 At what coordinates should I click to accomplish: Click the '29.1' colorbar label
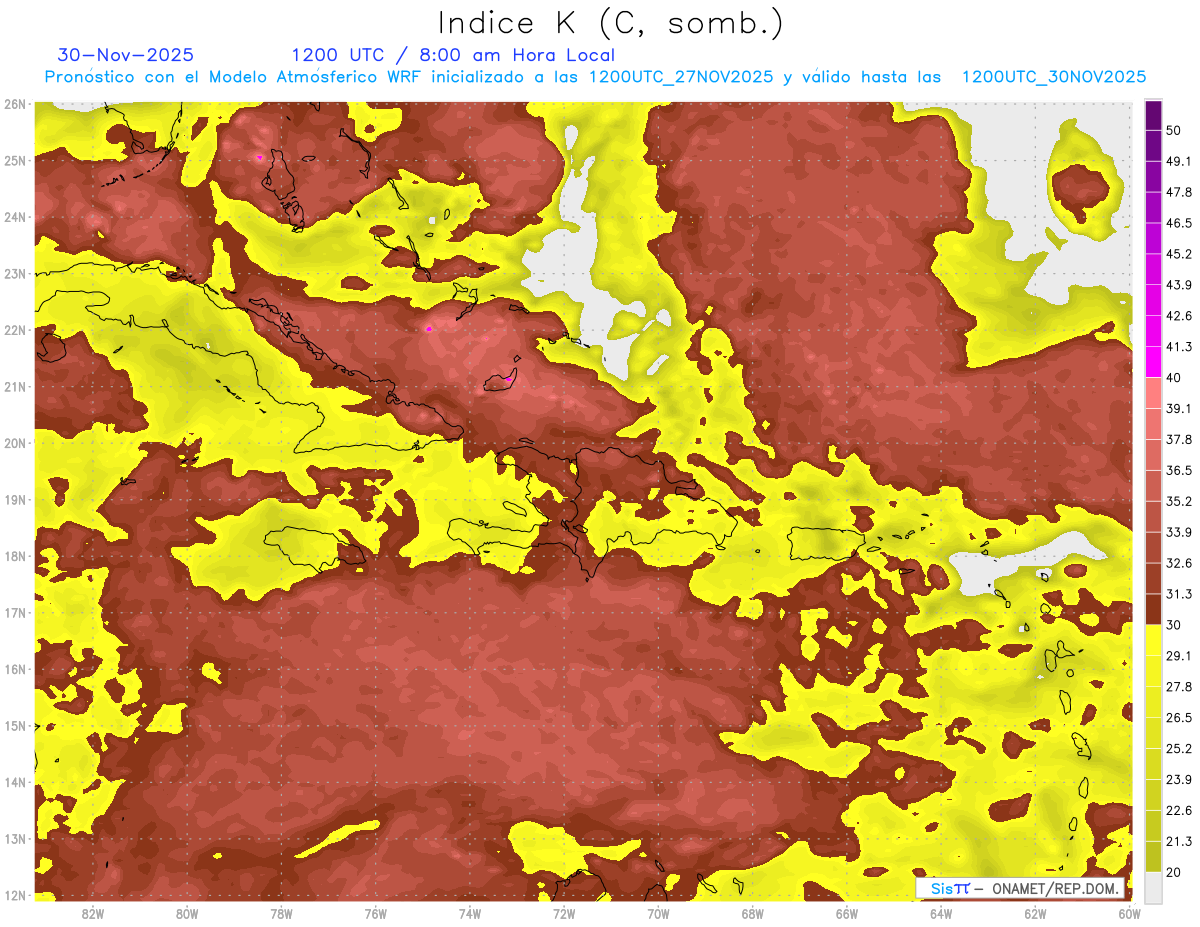click(1177, 656)
